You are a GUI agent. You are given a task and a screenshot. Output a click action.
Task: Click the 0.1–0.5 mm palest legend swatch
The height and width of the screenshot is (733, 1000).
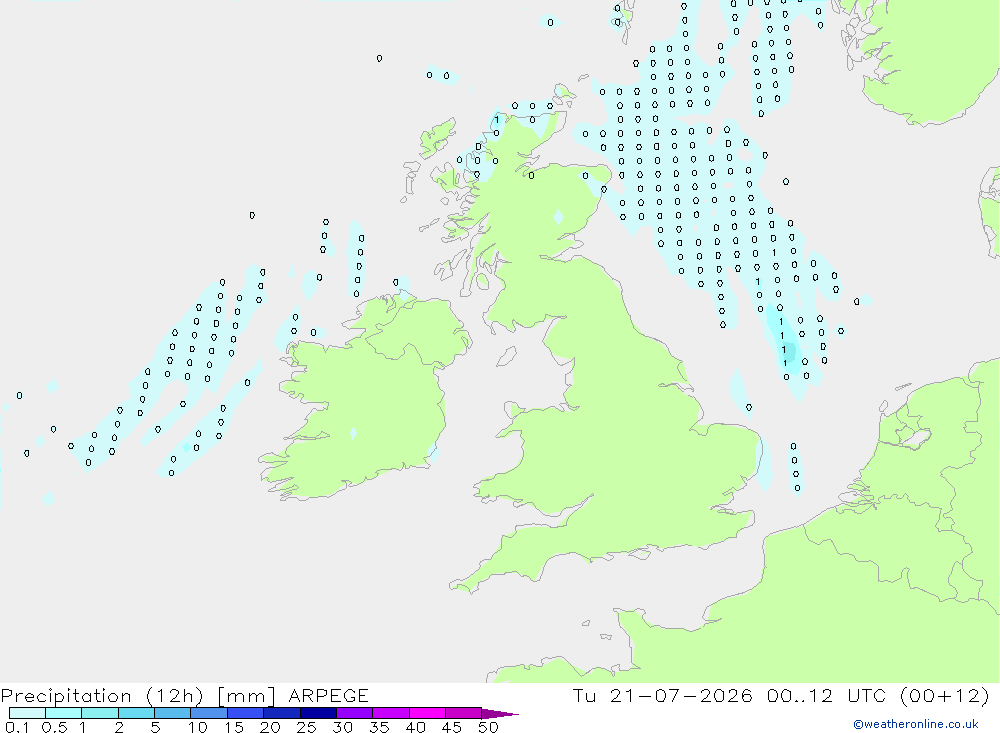27,713
